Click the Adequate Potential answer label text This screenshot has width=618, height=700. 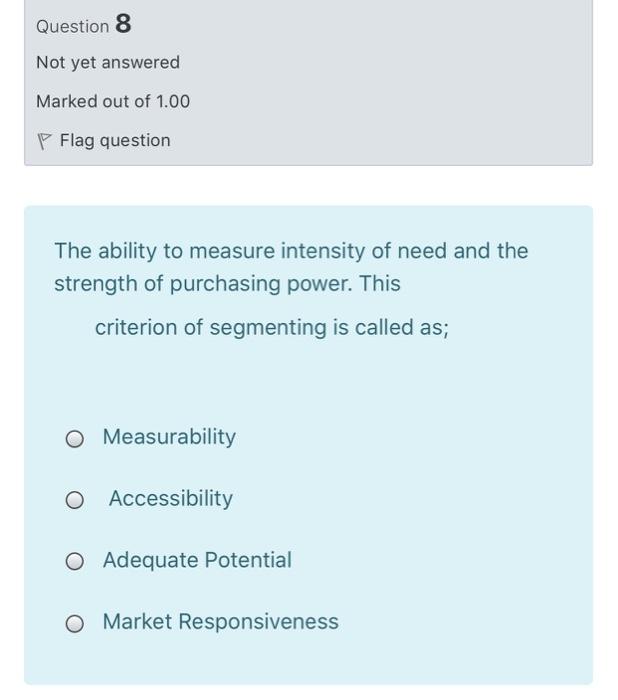(197, 560)
